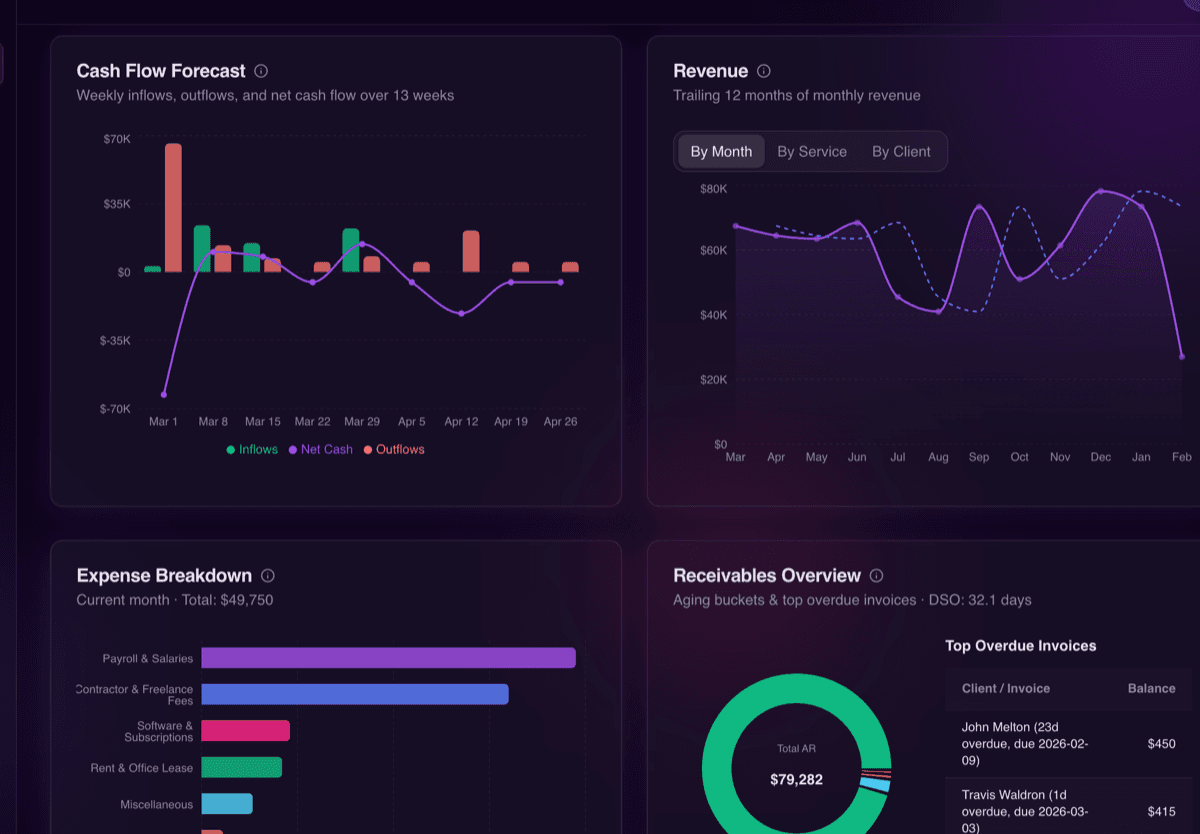Click the red Outflows legend marker

coord(367,449)
